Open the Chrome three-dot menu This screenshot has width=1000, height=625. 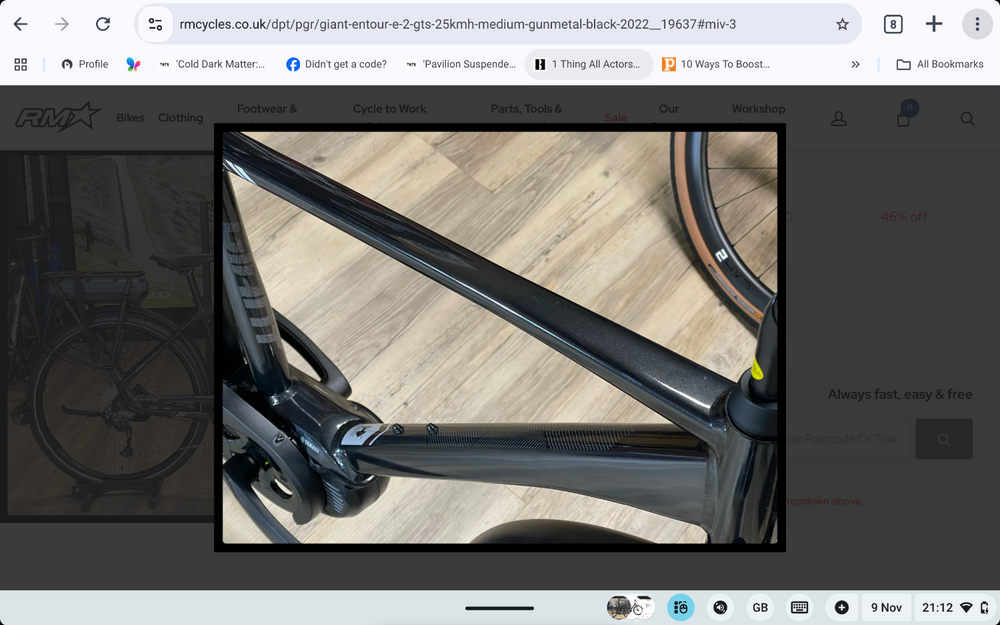pos(977,24)
